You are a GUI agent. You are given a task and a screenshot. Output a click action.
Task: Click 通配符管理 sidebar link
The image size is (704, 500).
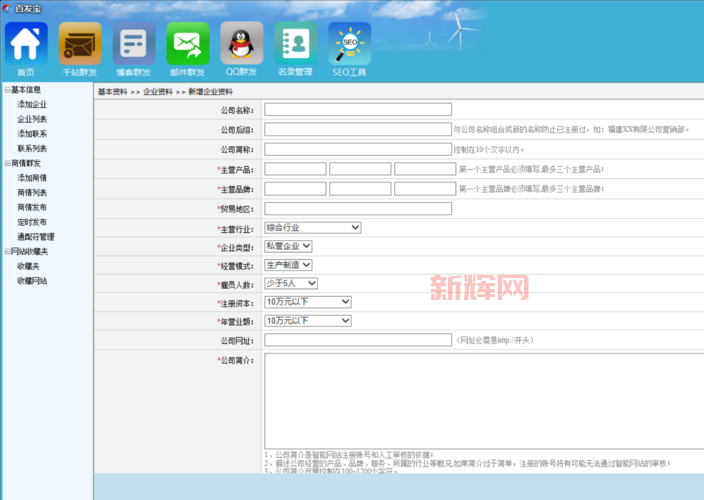(35, 237)
